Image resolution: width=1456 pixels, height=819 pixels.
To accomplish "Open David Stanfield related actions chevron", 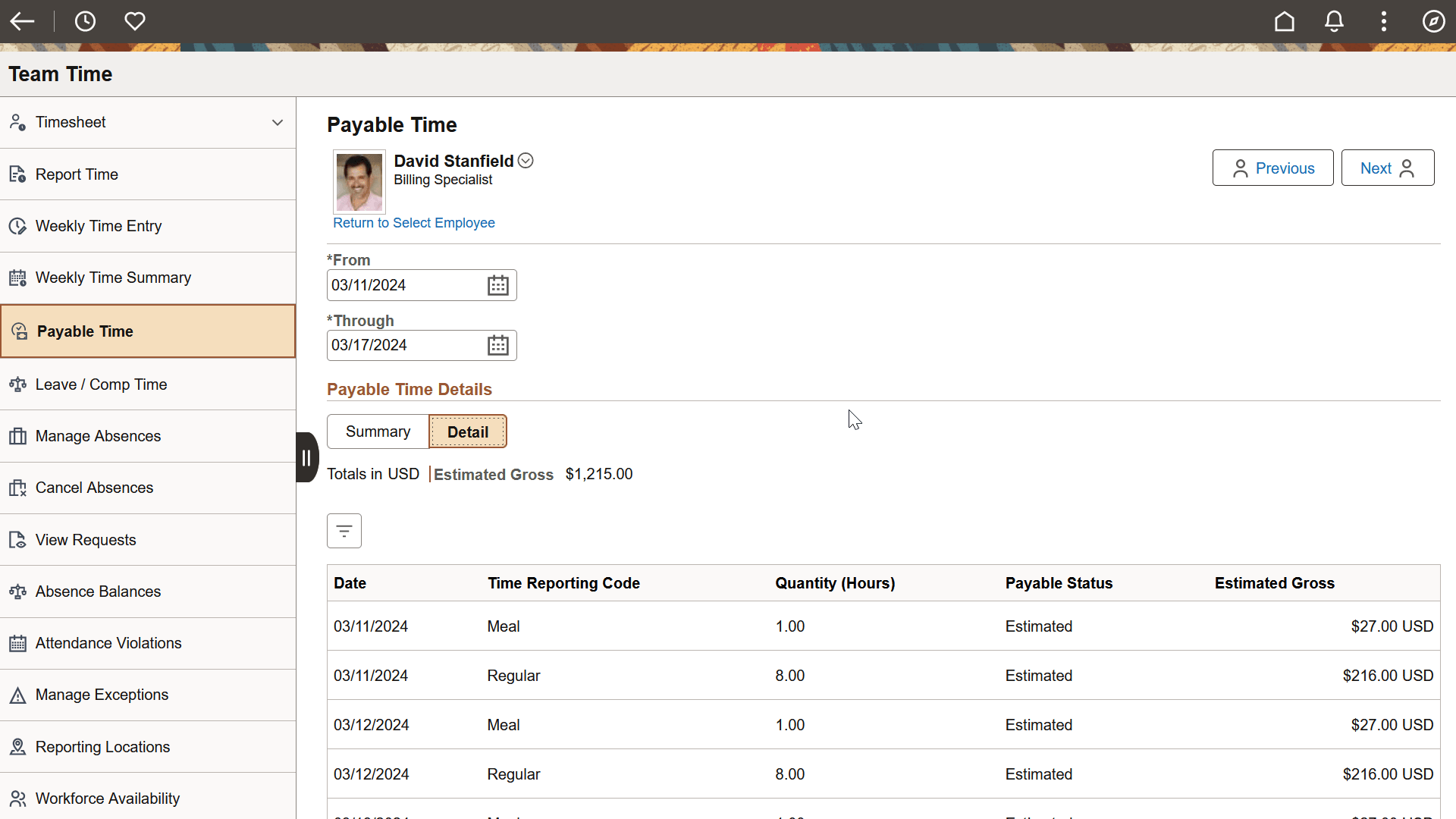I will pyautogui.click(x=525, y=160).
